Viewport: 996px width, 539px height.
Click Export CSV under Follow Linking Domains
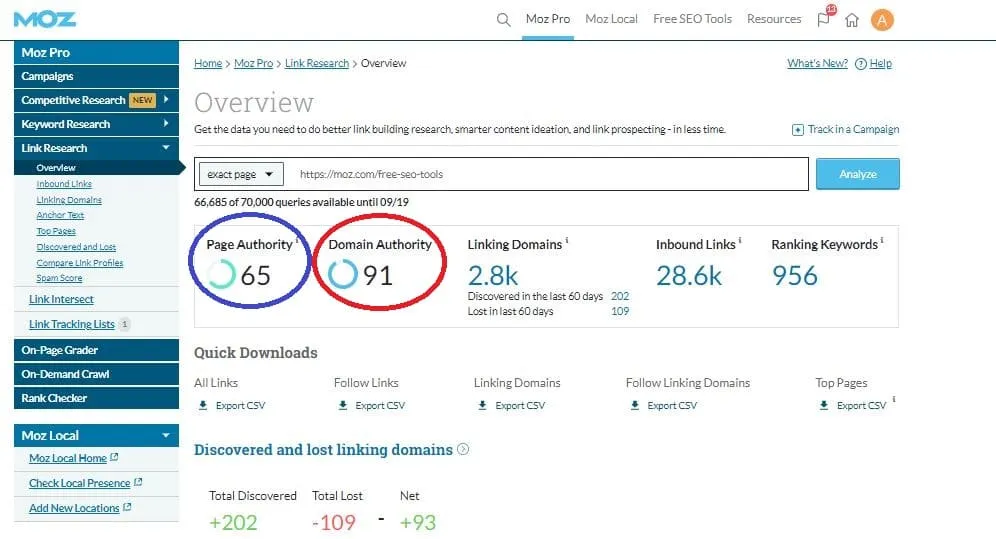672,405
